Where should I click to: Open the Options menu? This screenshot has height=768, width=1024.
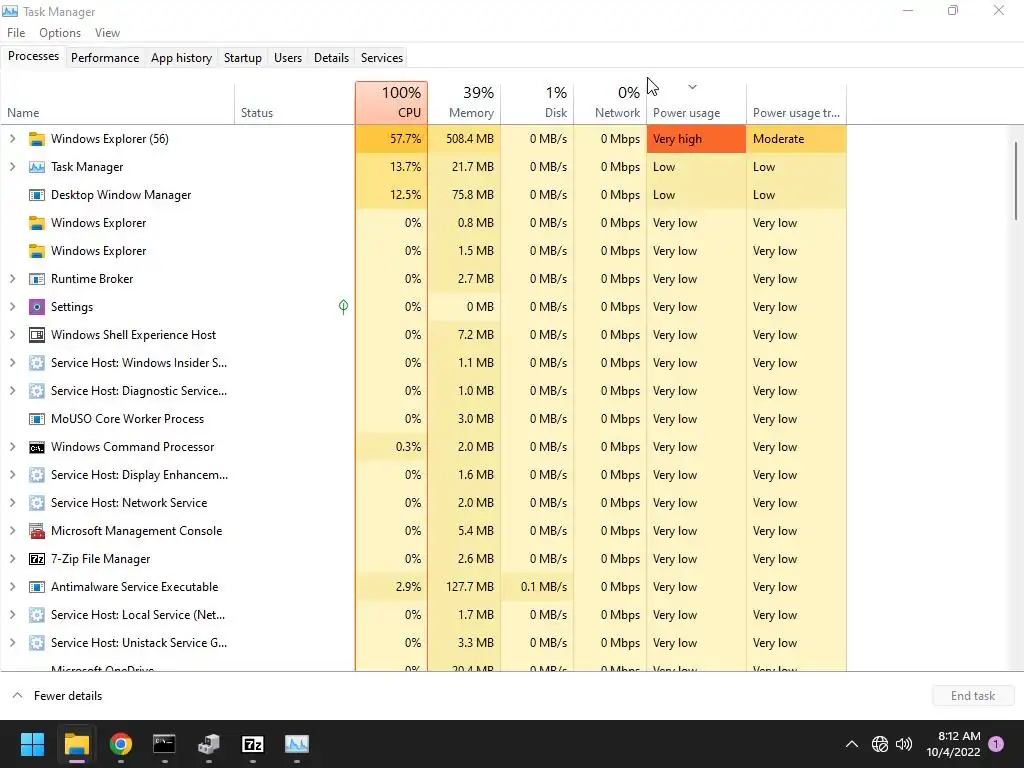pyautogui.click(x=59, y=33)
